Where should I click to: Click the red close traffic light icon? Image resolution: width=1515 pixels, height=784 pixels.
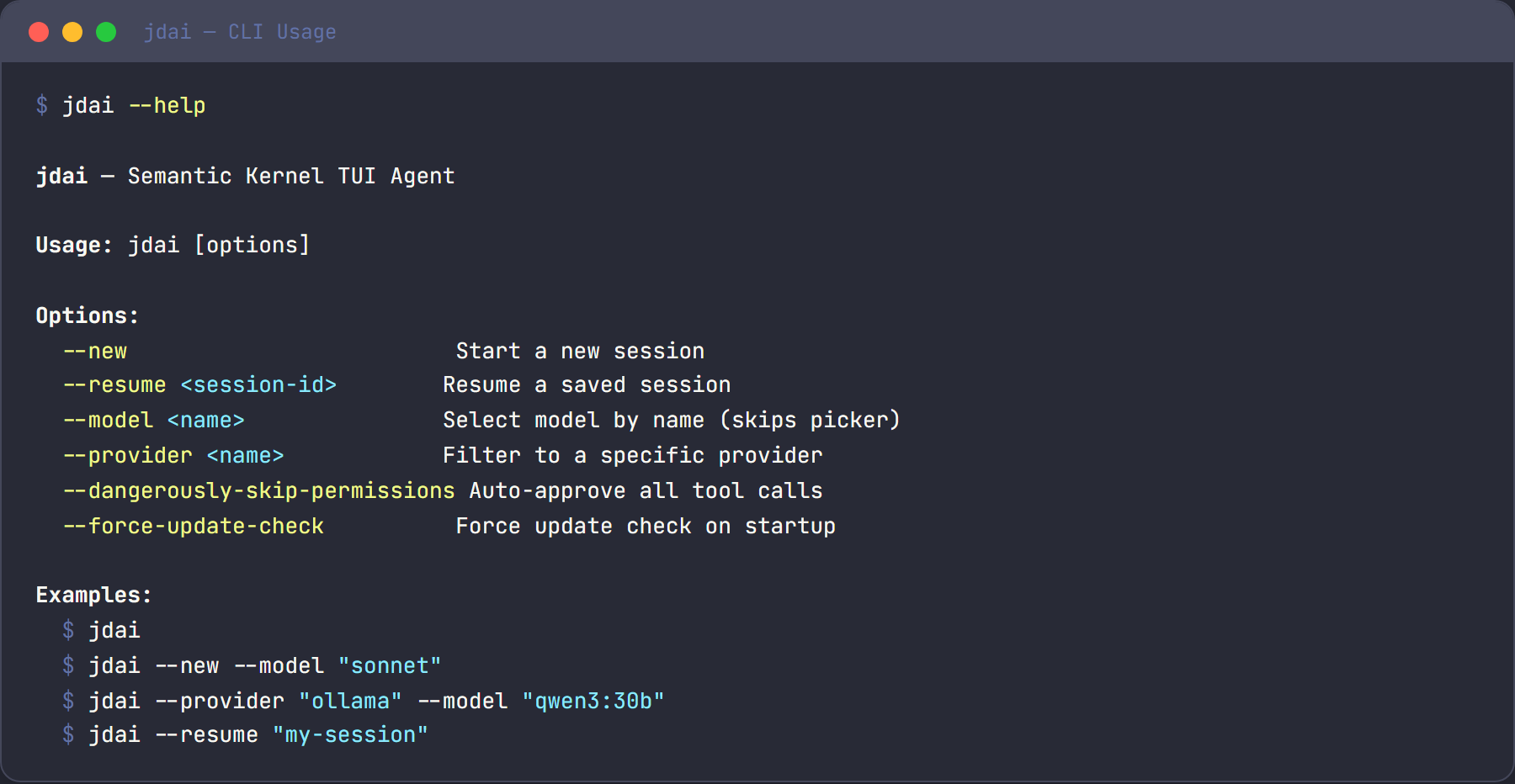[40, 32]
